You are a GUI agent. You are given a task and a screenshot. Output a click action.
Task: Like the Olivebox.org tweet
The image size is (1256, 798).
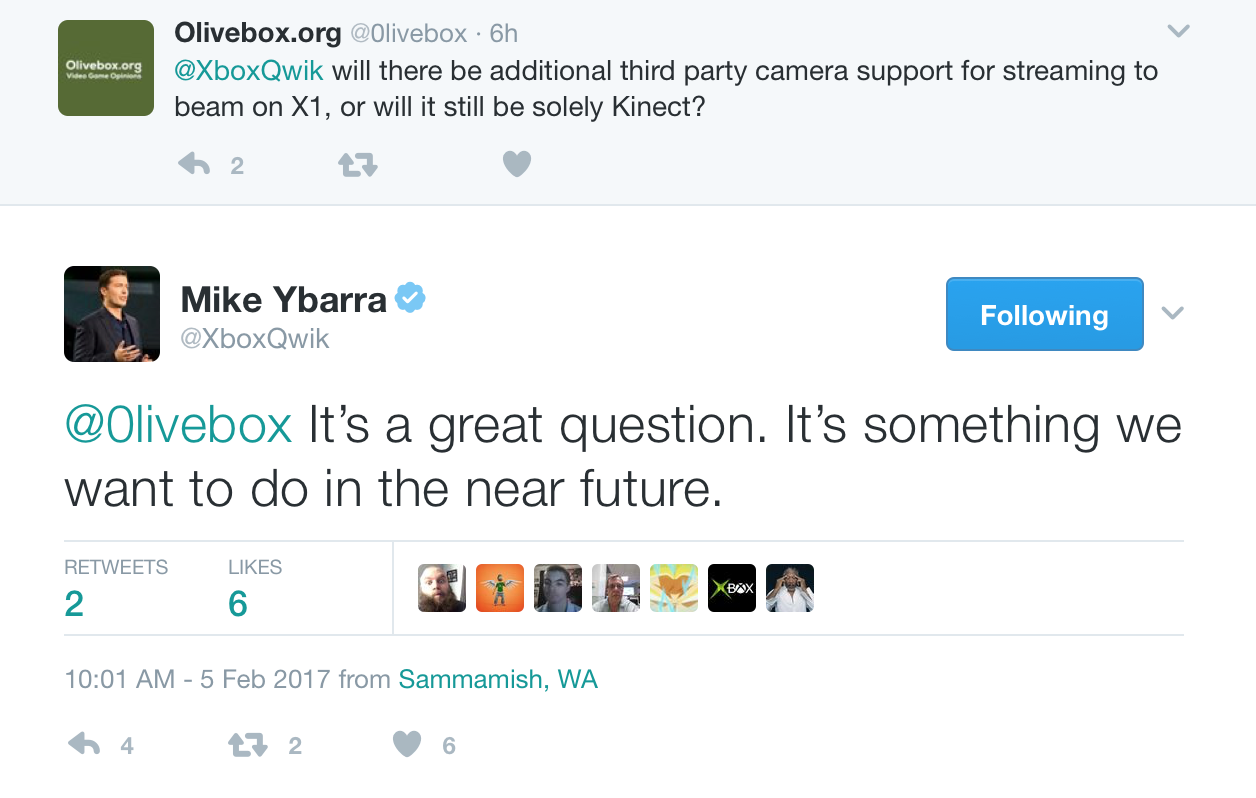(x=516, y=164)
